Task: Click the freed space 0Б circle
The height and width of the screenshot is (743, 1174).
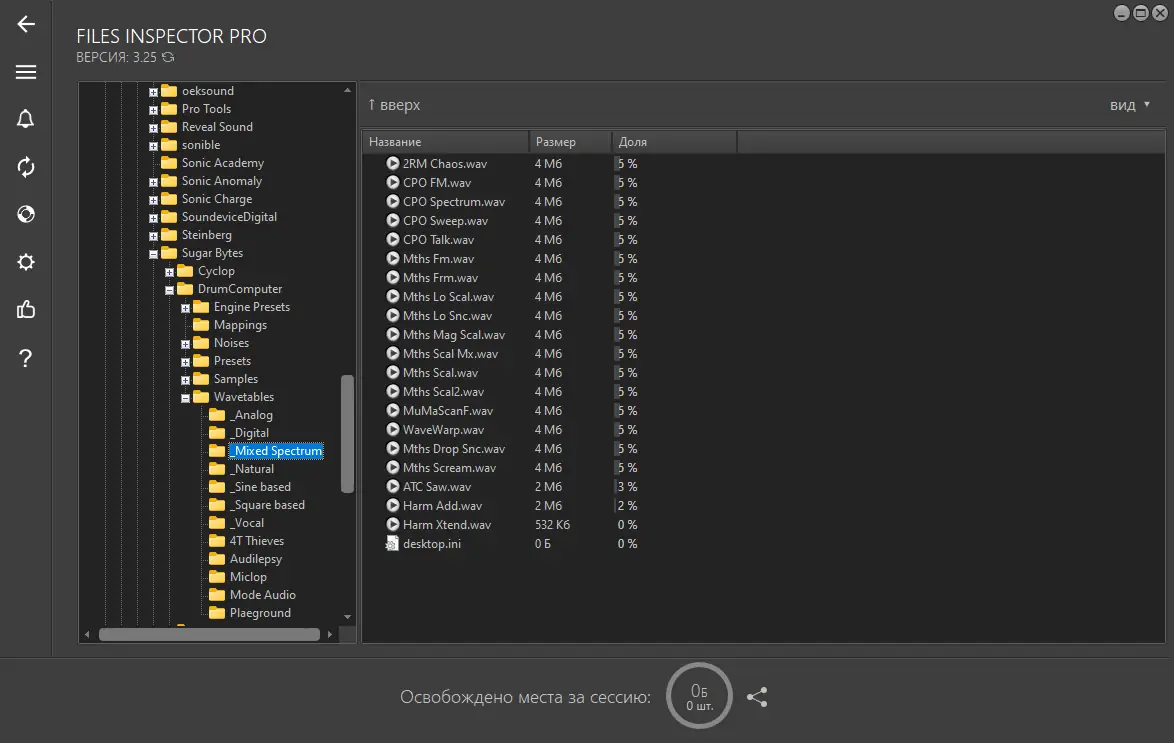Action: [x=699, y=696]
